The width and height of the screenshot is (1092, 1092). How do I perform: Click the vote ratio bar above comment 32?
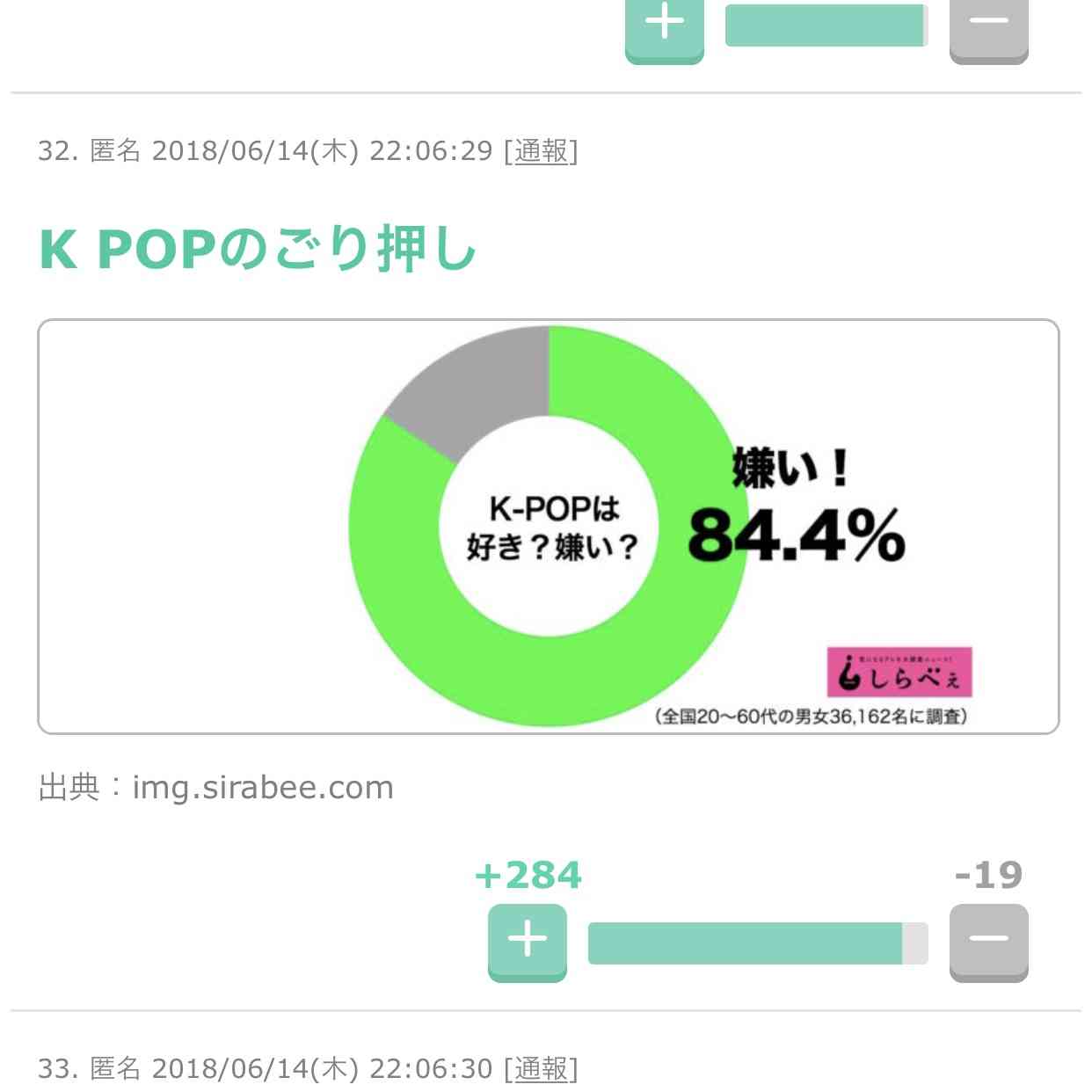[x=826, y=25]
